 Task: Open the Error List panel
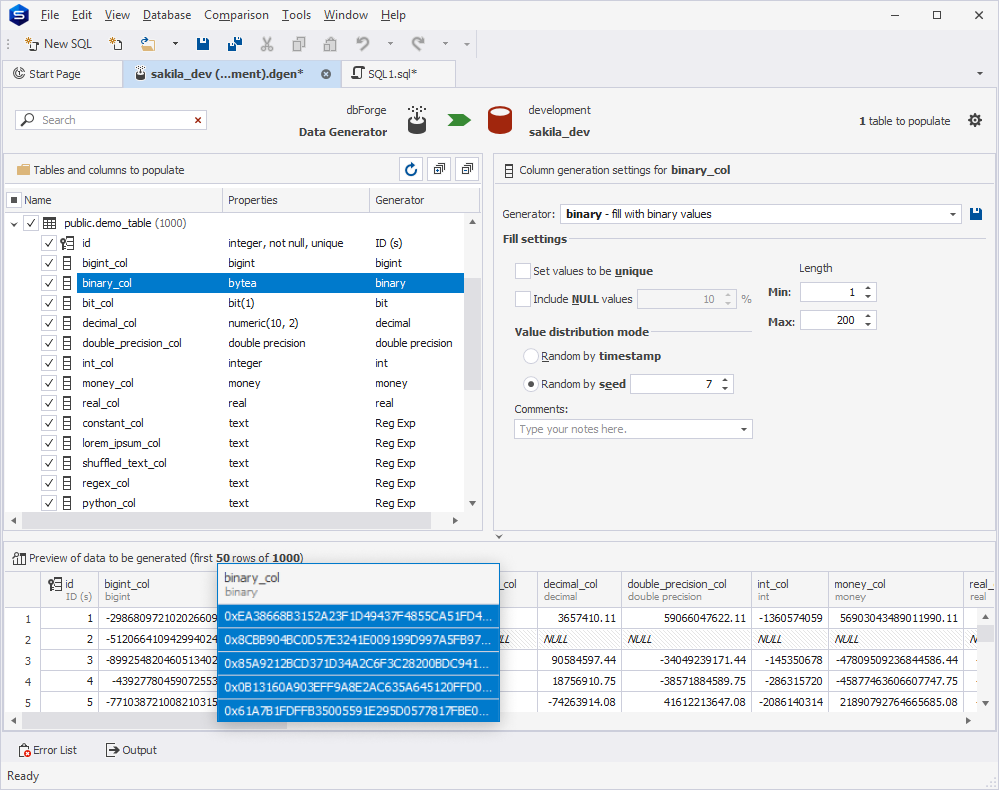click(48, 750)
